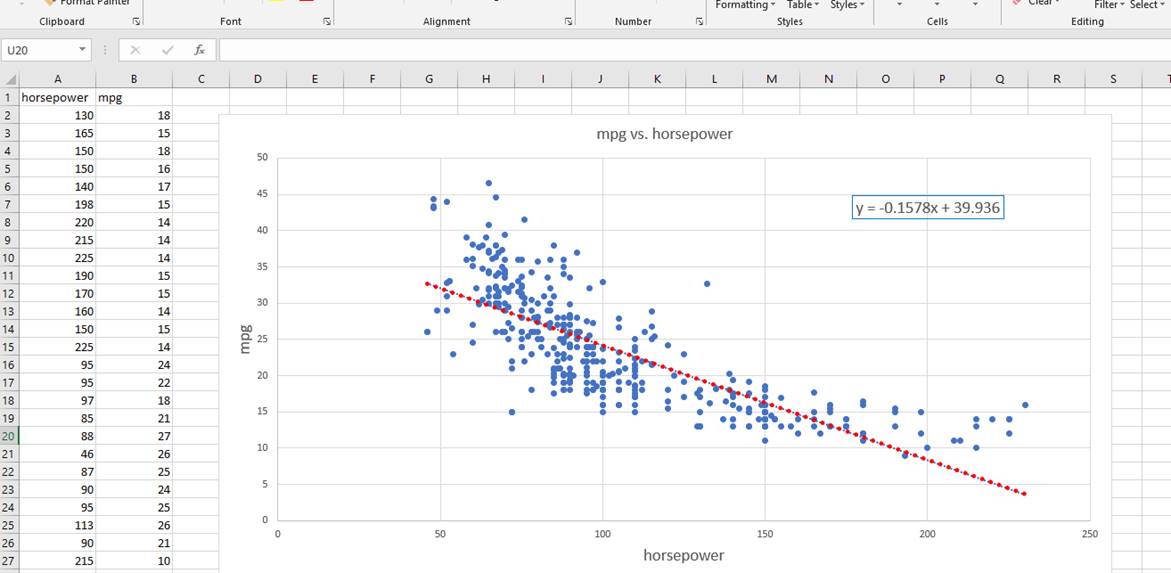Select mpg cell with value 10
Image resolution: width=1171 pixels, height=573 pixels.
click(134, 561)
